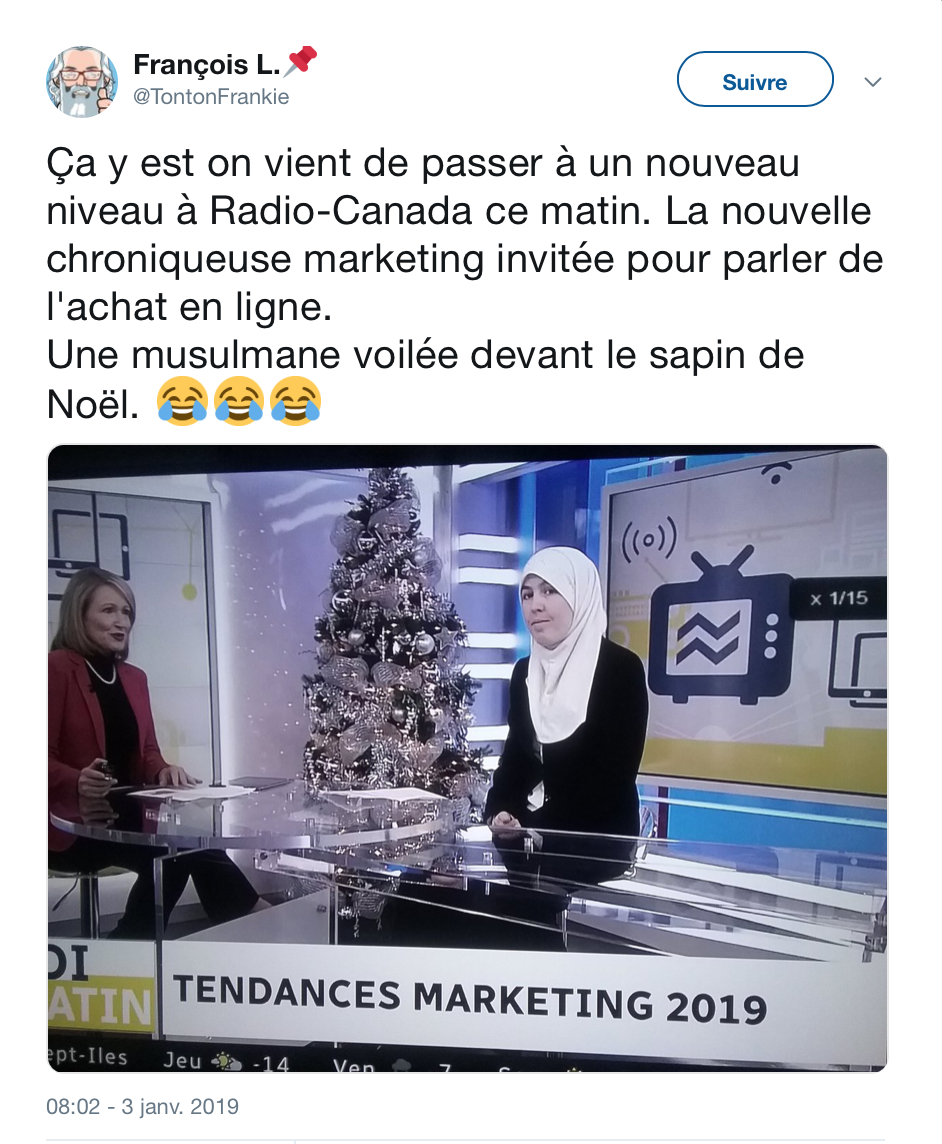The width and height of the screenshot is (942, 1144).
Task: Click François L. profile avatar
Action: 82,82
